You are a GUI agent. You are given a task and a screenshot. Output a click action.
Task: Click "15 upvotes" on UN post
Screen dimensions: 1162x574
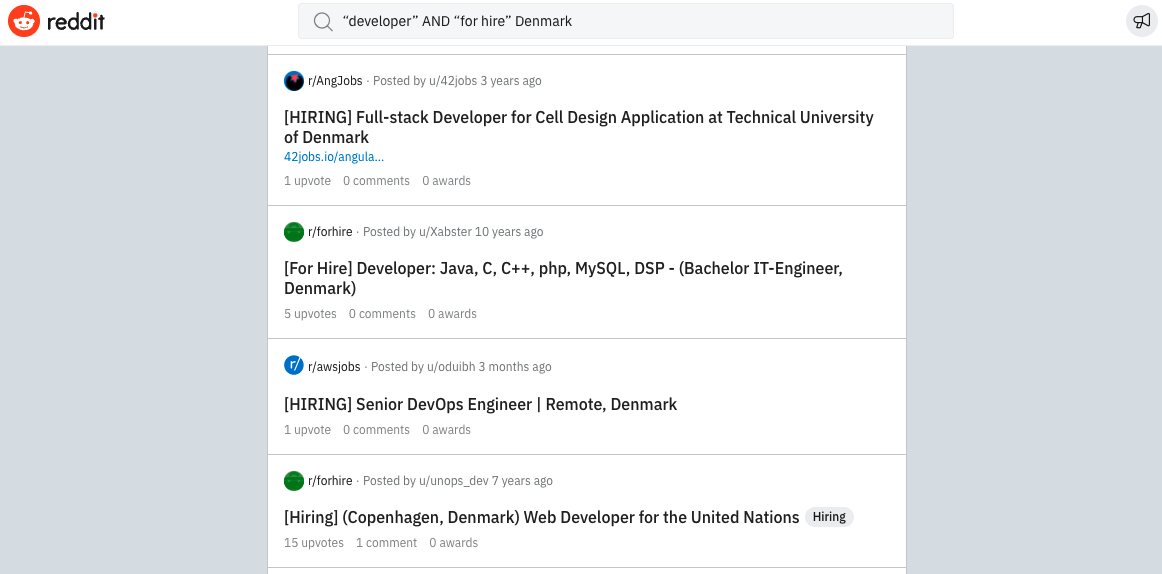[313, 543]
